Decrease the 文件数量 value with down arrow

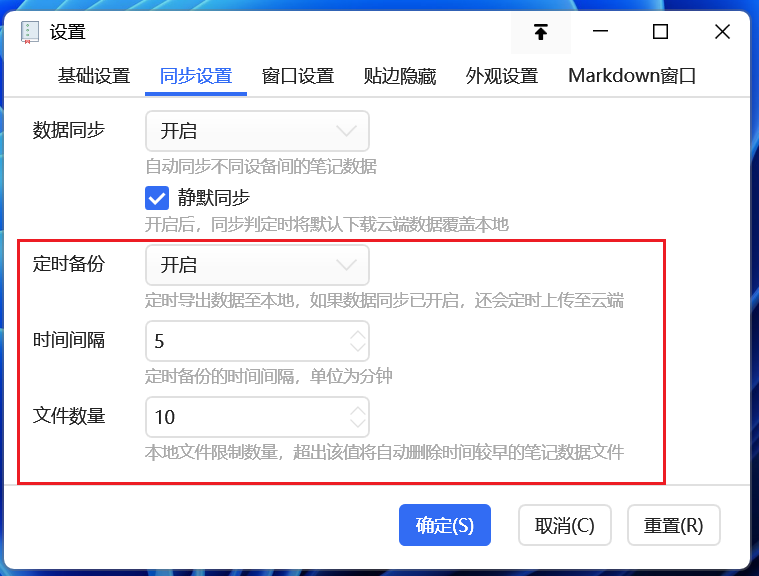(358, 423)
